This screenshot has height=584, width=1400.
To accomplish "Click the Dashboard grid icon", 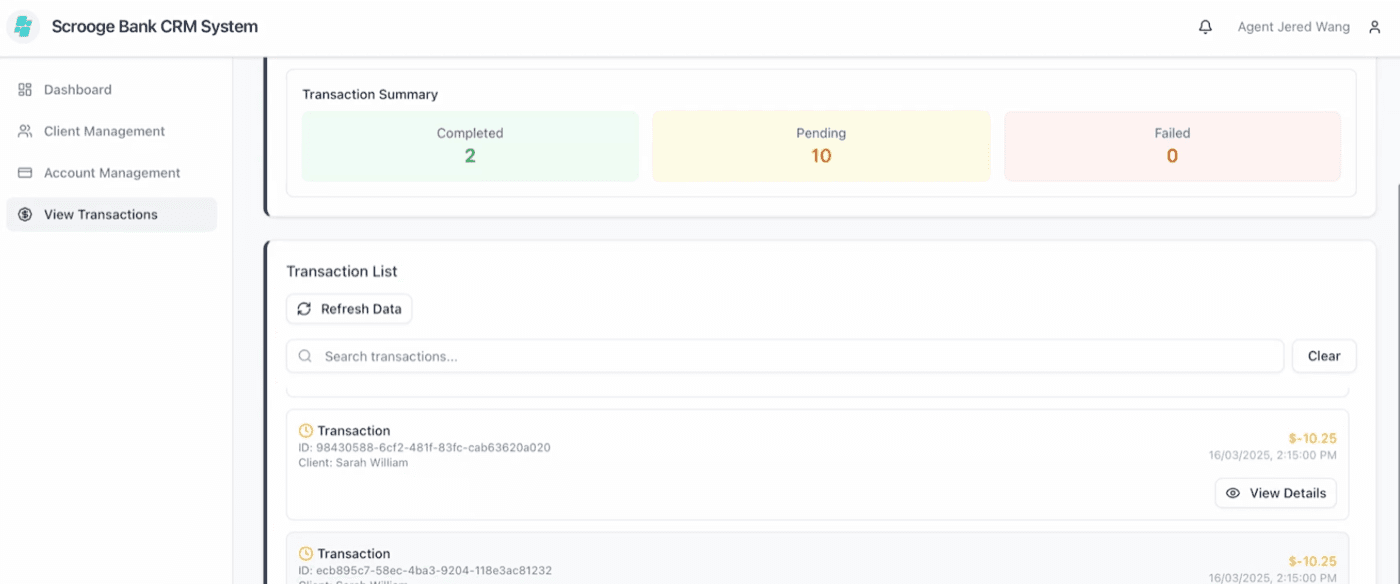I will point(25,90).
